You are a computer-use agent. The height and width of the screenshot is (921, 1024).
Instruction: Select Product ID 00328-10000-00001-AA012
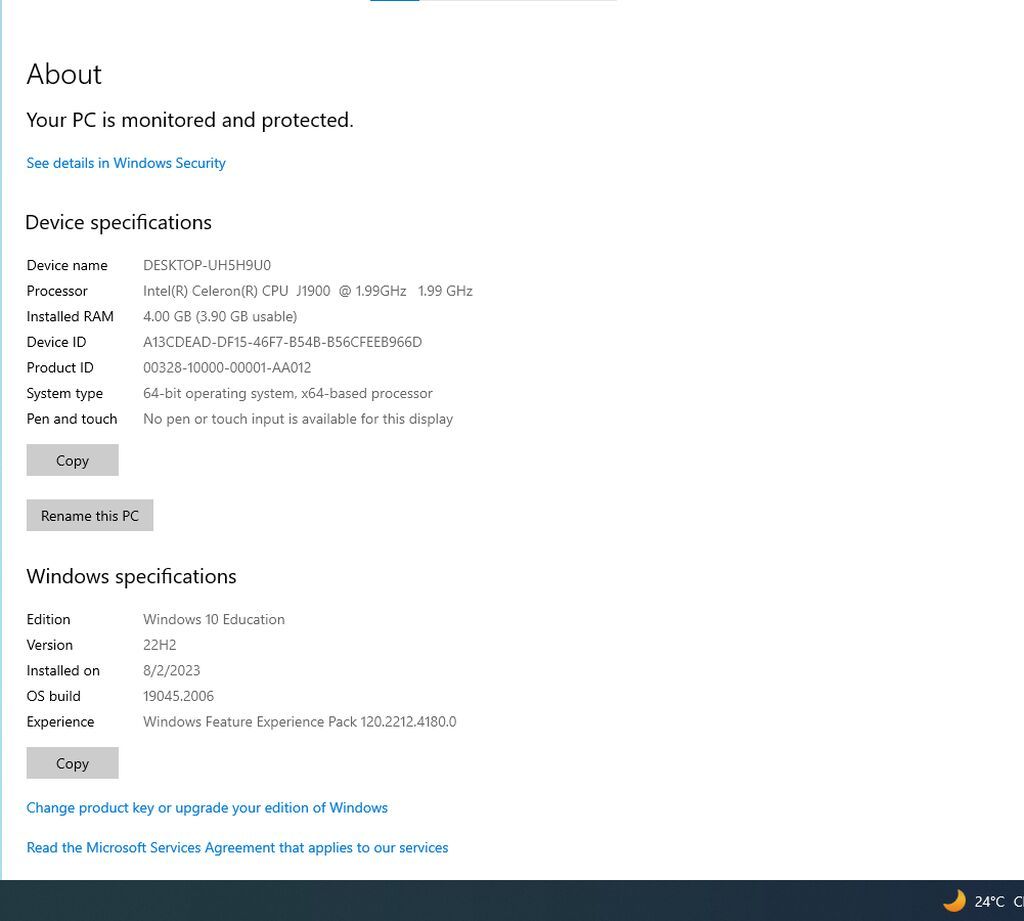(227, 367)
